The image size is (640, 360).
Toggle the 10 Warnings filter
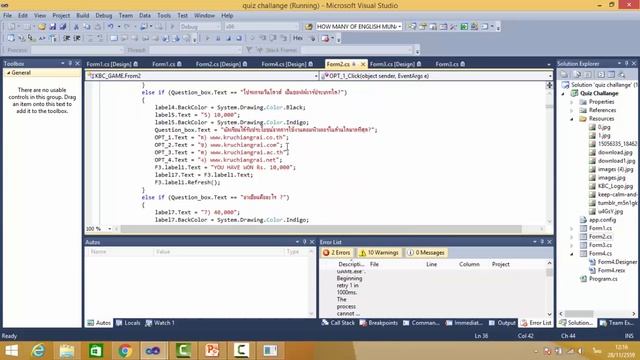click(378, 253)
